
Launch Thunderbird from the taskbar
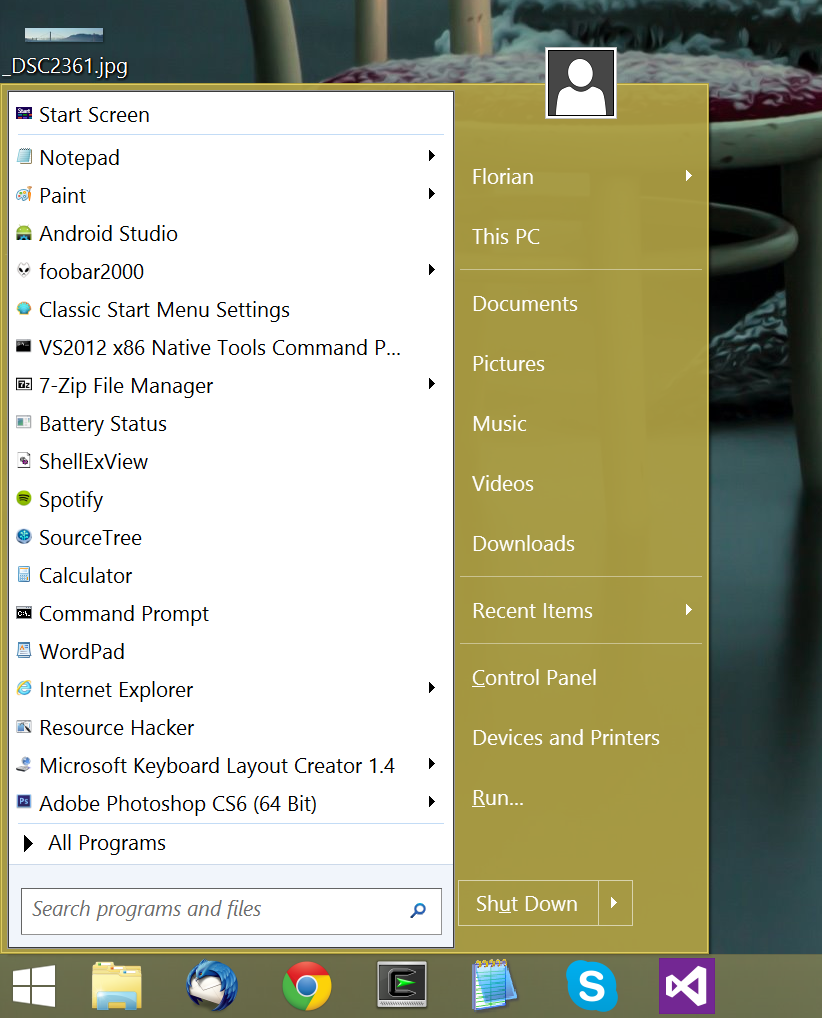point(212,986)
